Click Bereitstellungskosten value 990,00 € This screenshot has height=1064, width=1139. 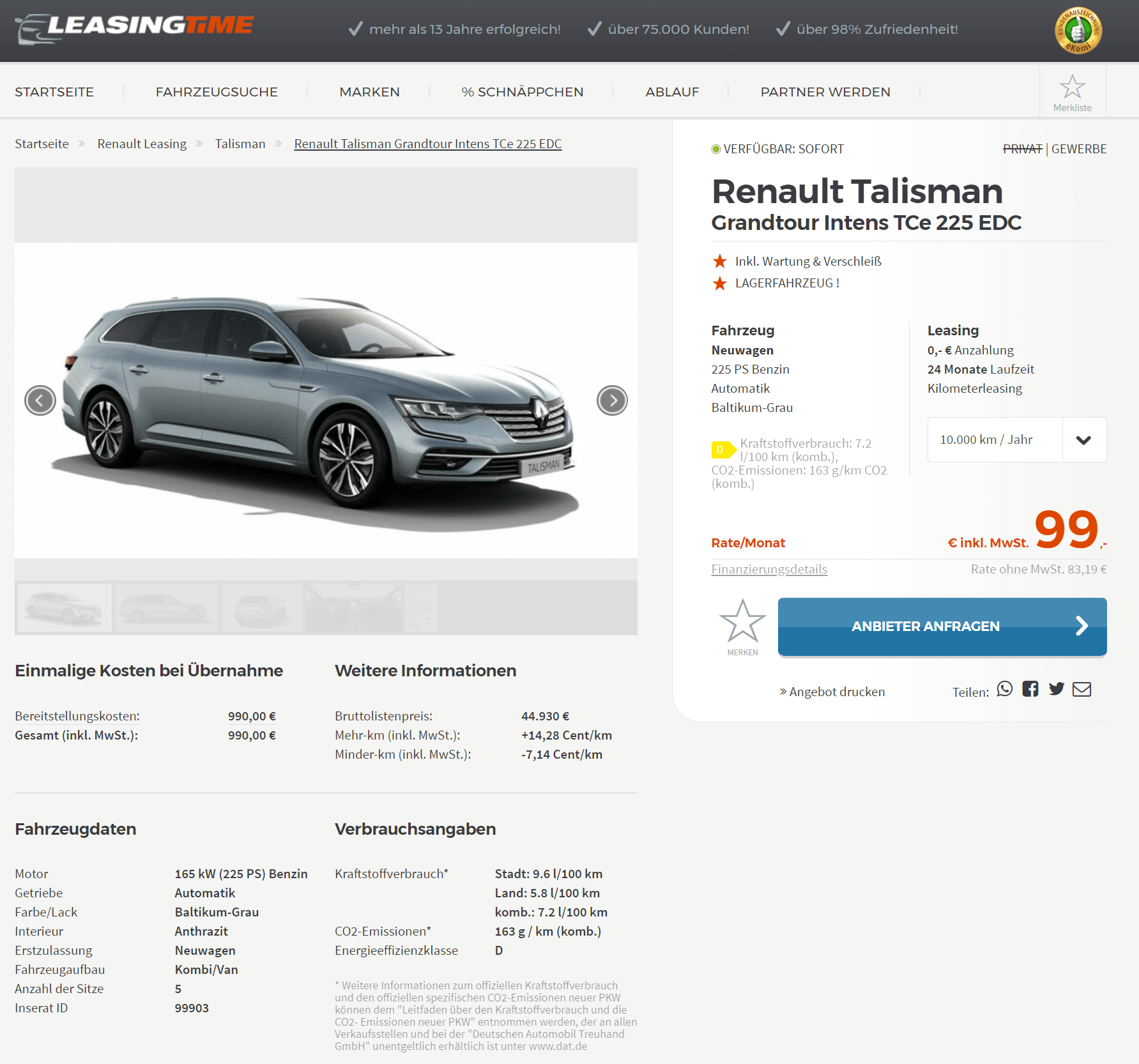pyautogui.click(x=252, y=716)
